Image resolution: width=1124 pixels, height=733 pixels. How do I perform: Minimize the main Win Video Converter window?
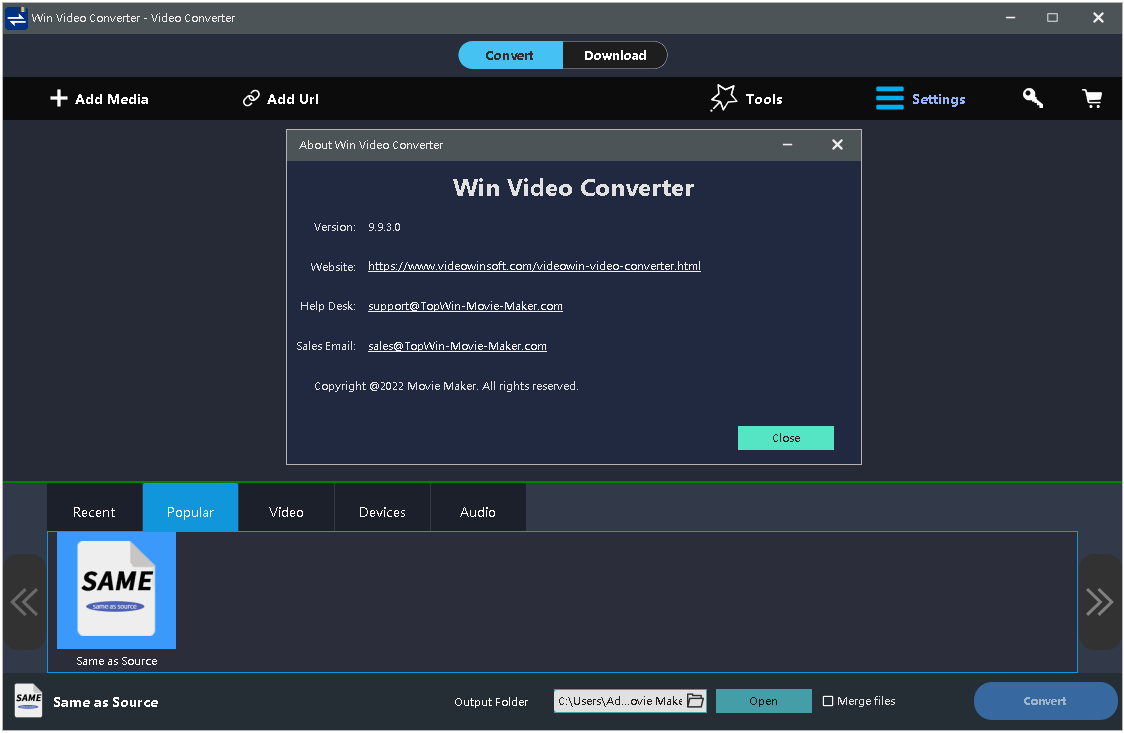pyautogui.click(x=1010, y=18)
